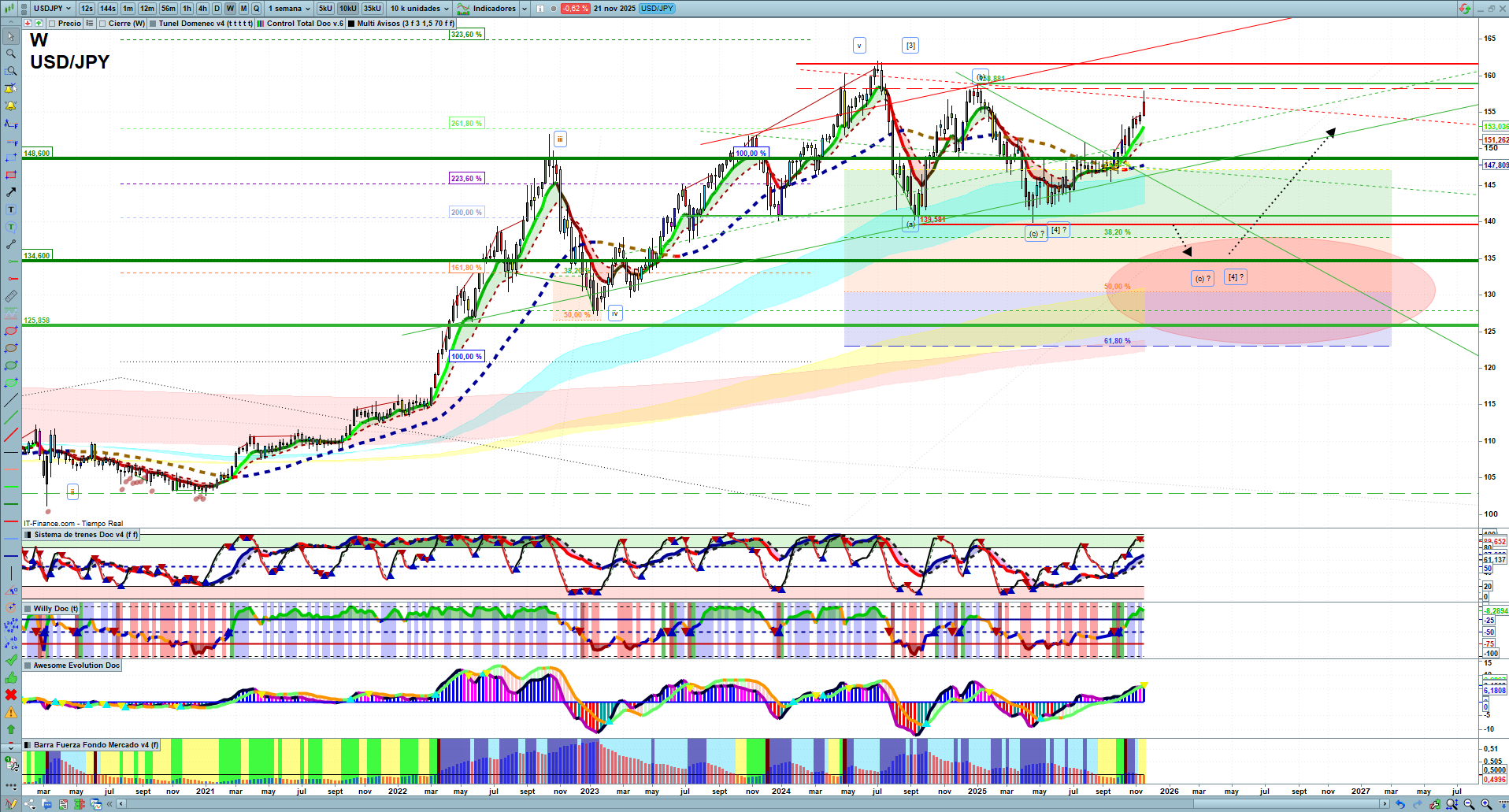Insert a green up-arrow symbol

(11, 729)
